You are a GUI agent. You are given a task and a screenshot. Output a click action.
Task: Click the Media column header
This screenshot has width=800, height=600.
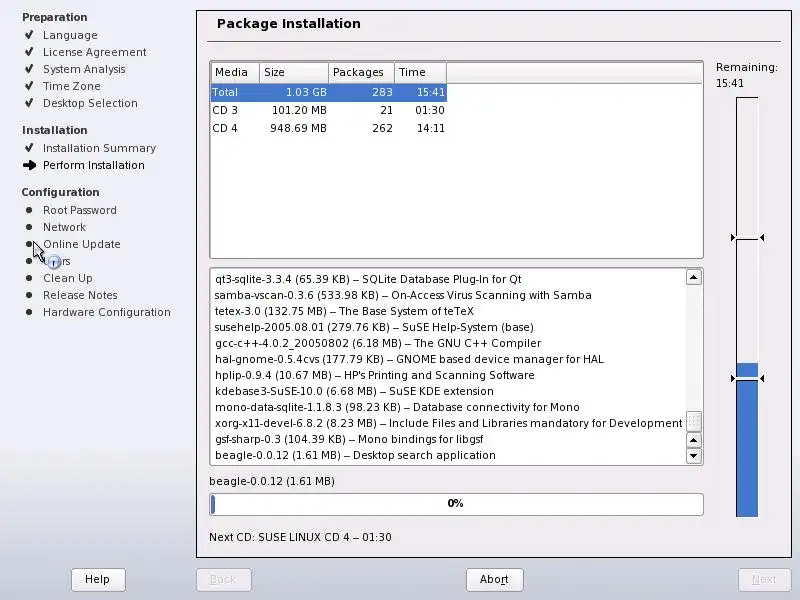(235, 72)
